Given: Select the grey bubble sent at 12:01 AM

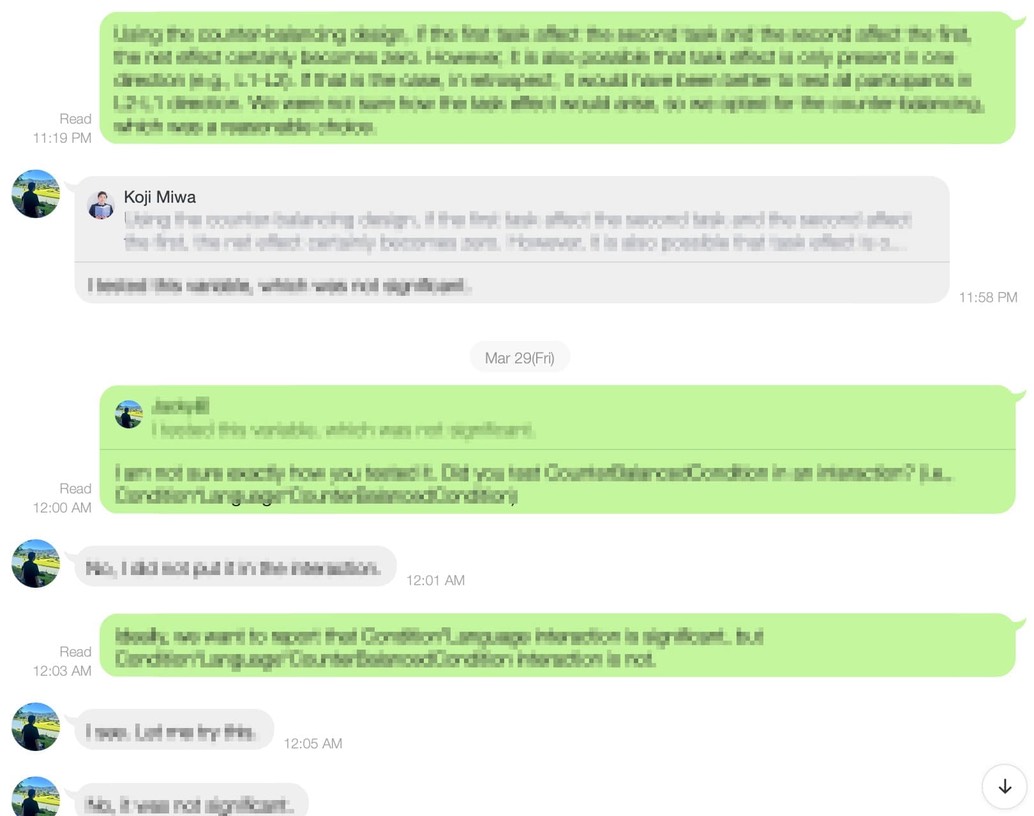Looking at the screenshot, I should pyautogui.click(x=235, y=567).
